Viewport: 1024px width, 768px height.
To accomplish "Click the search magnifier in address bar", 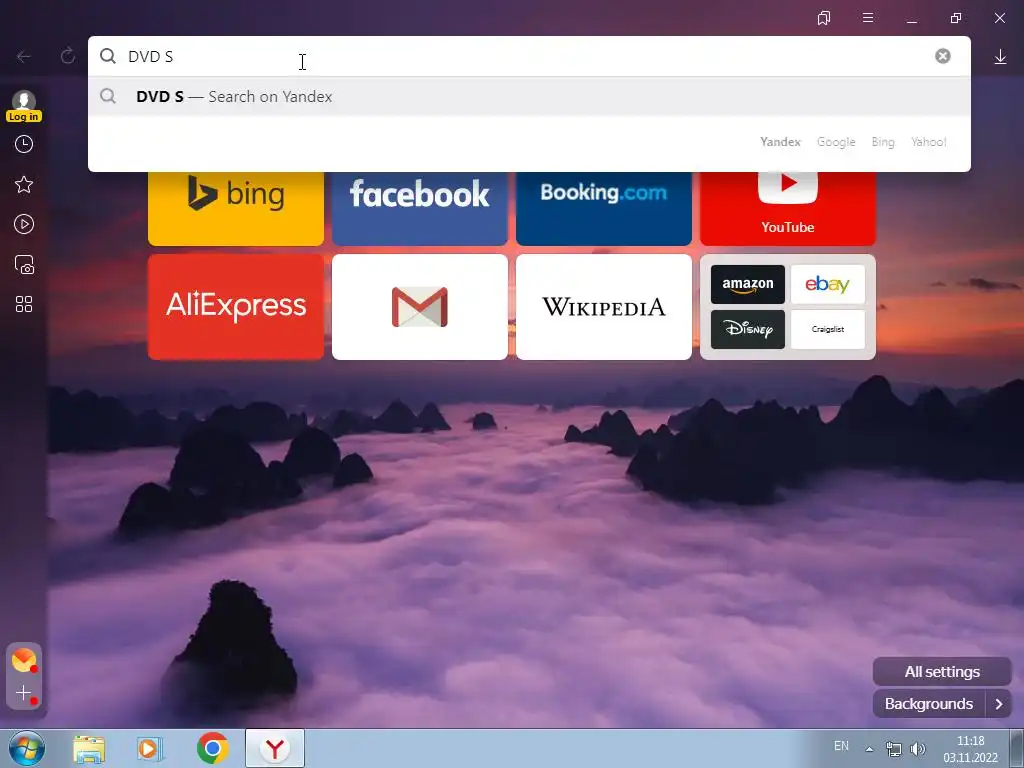I will (108, 56).
